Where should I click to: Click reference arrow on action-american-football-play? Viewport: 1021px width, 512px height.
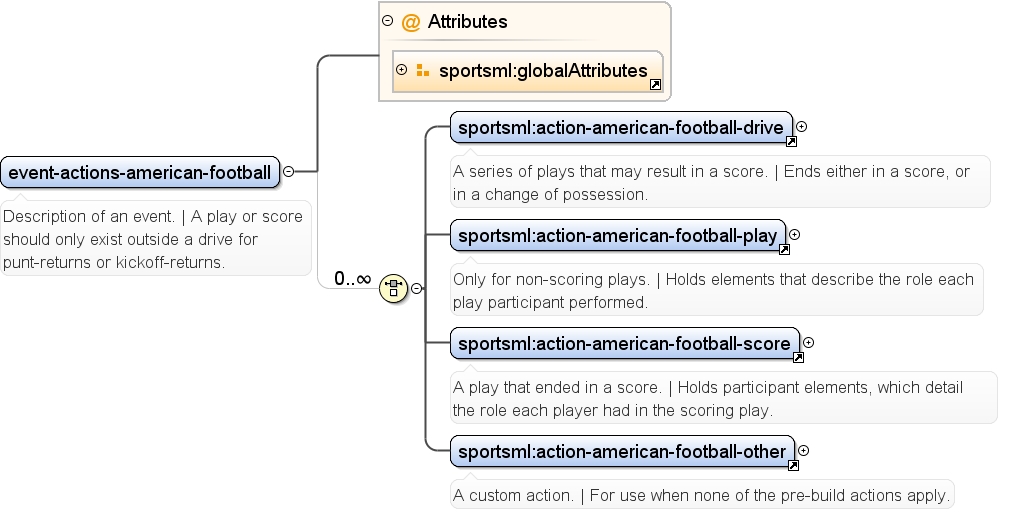[785, 249]
